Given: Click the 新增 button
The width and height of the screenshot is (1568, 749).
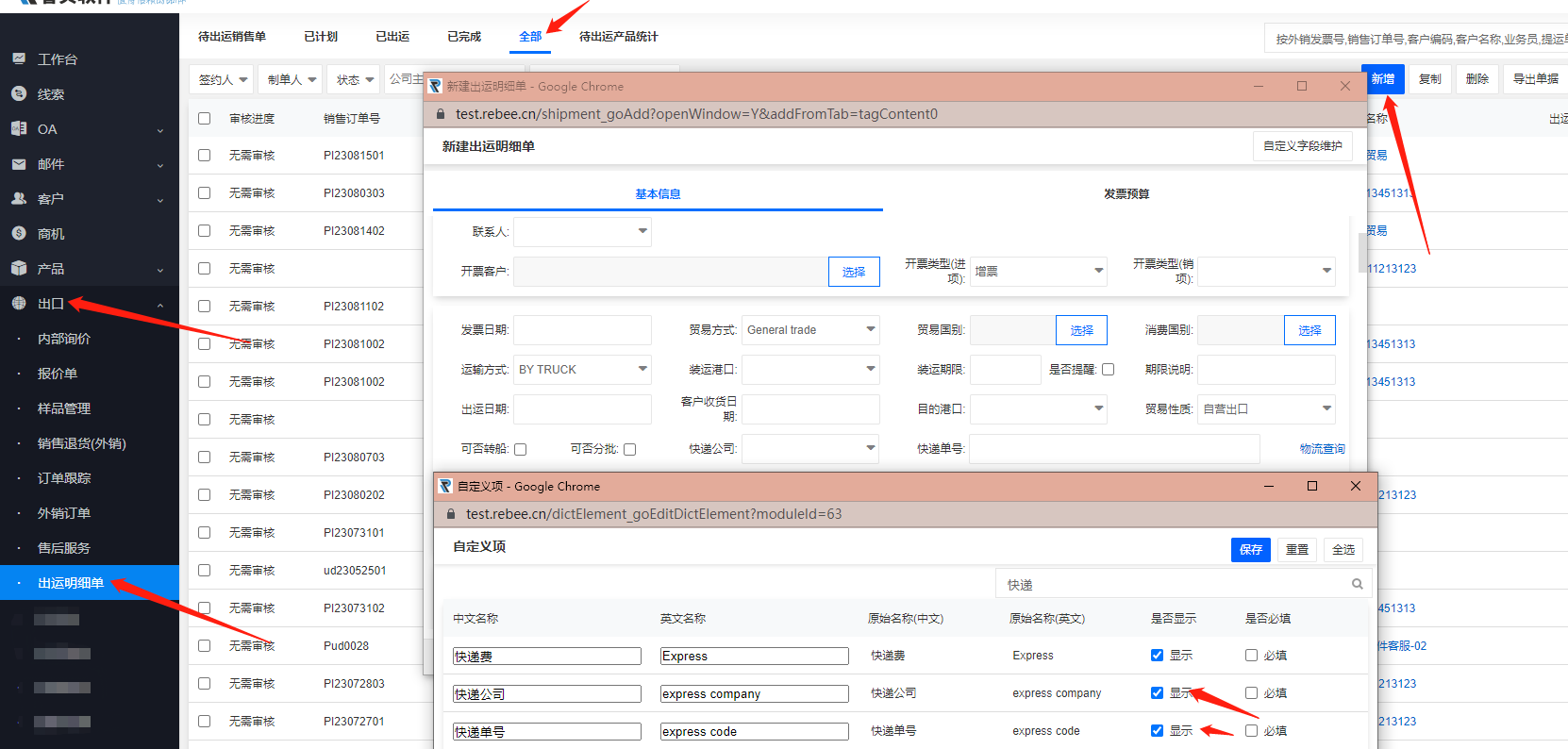Looking at the screenshot, I should pyautogui.click(x=1383, y=78).
